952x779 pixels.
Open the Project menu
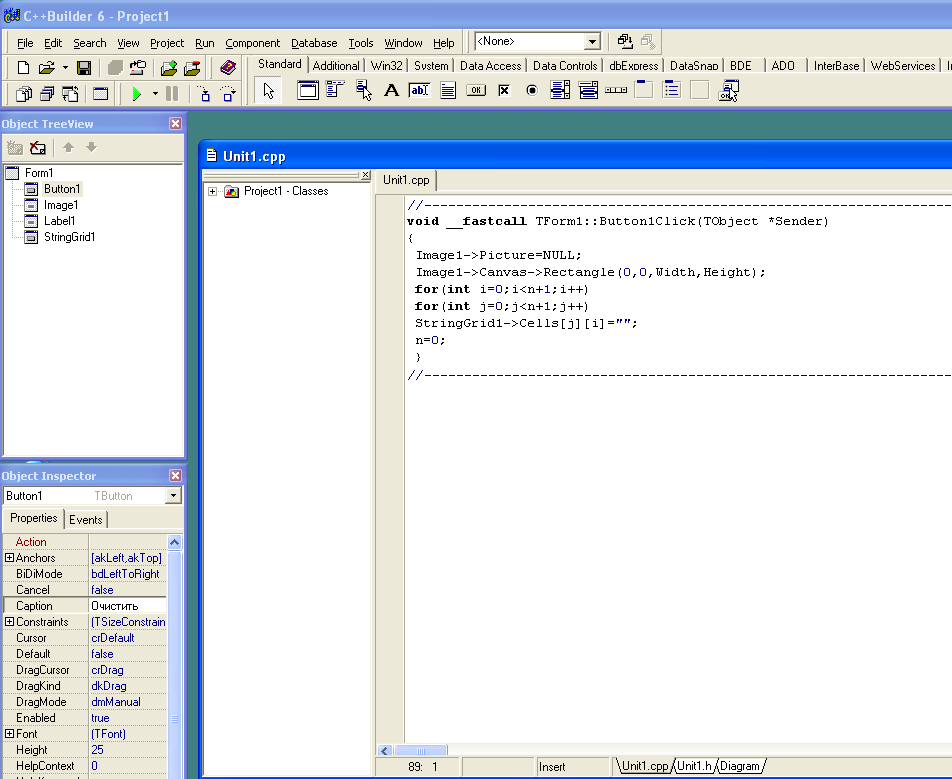pyautogui.click(x=167, y=43)
